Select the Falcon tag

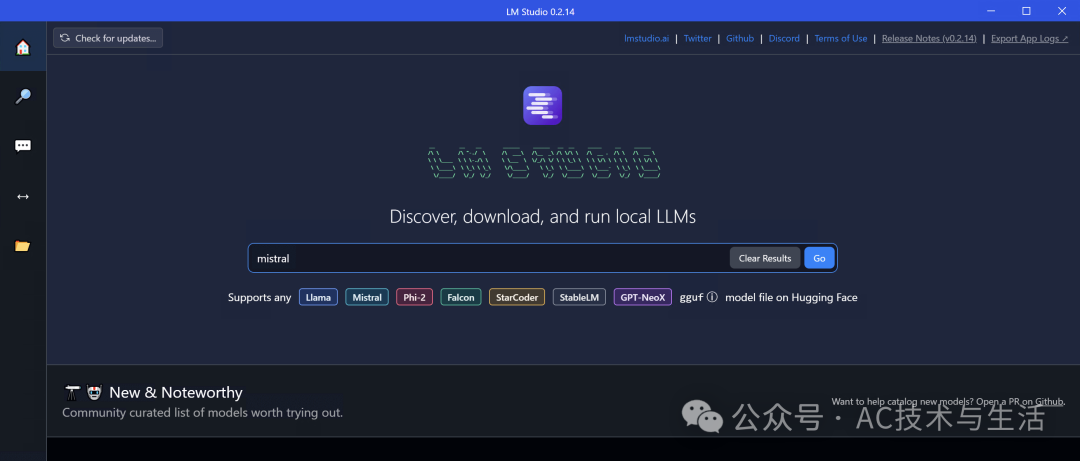click(x=461, y=297)
